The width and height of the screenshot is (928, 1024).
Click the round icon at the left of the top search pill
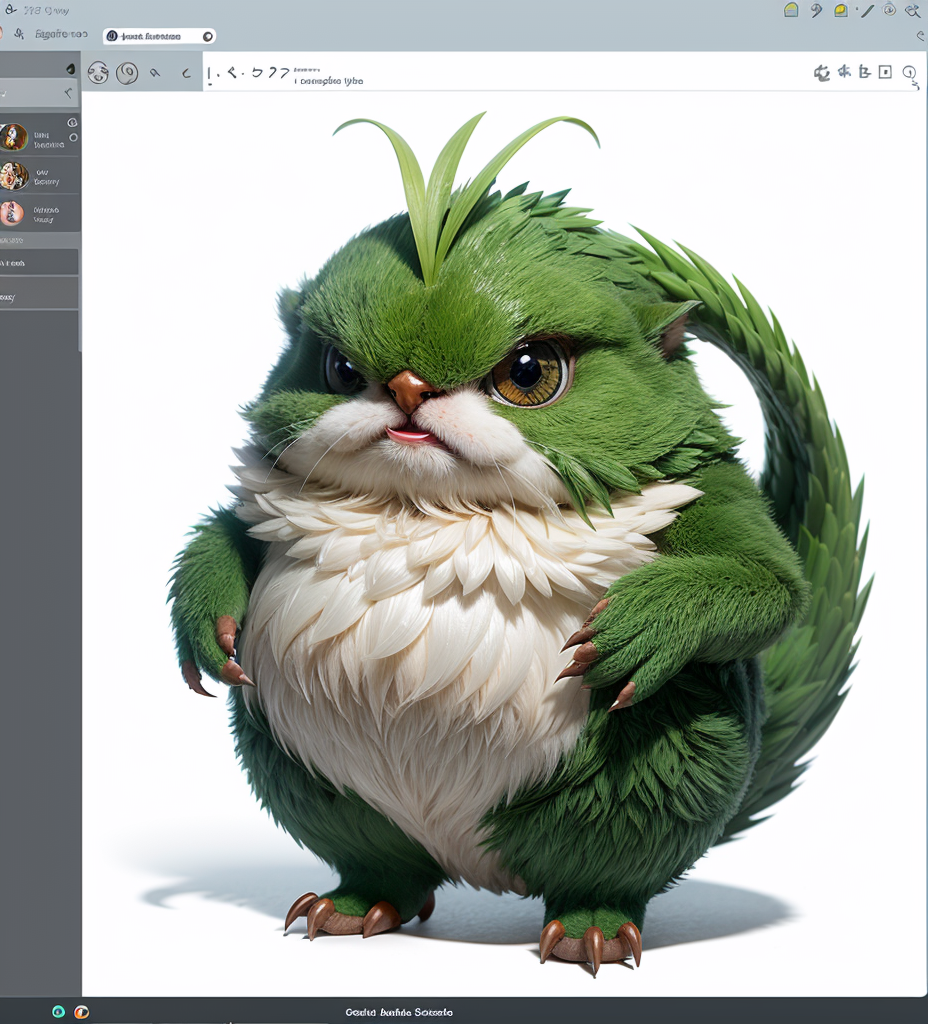coord(112,36)
